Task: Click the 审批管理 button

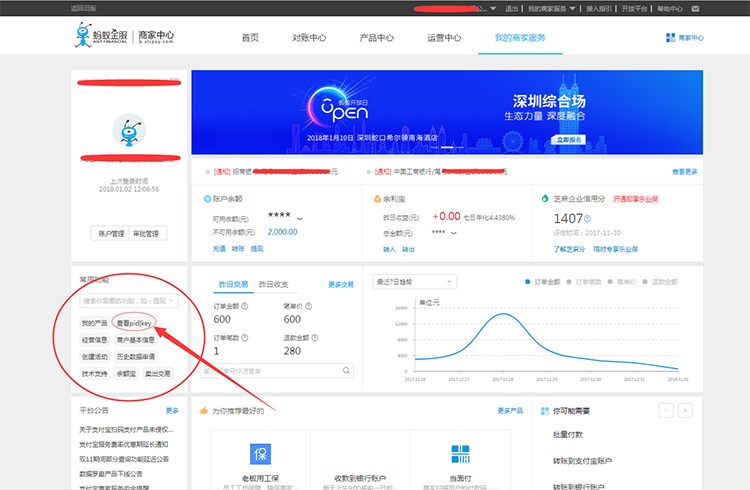Action: pyautogui.click(x=148, y=234)
